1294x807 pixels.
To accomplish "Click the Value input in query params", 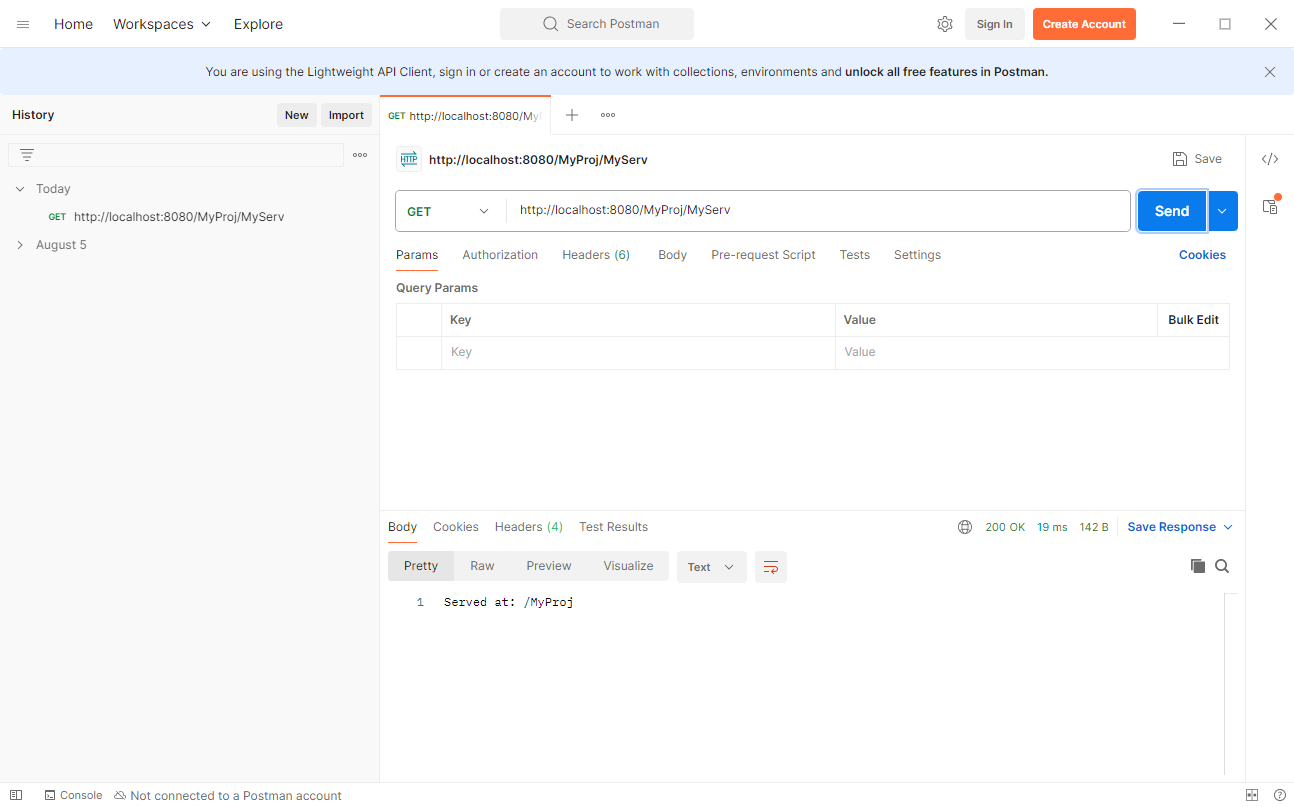I will click(x=1032, y=352).
